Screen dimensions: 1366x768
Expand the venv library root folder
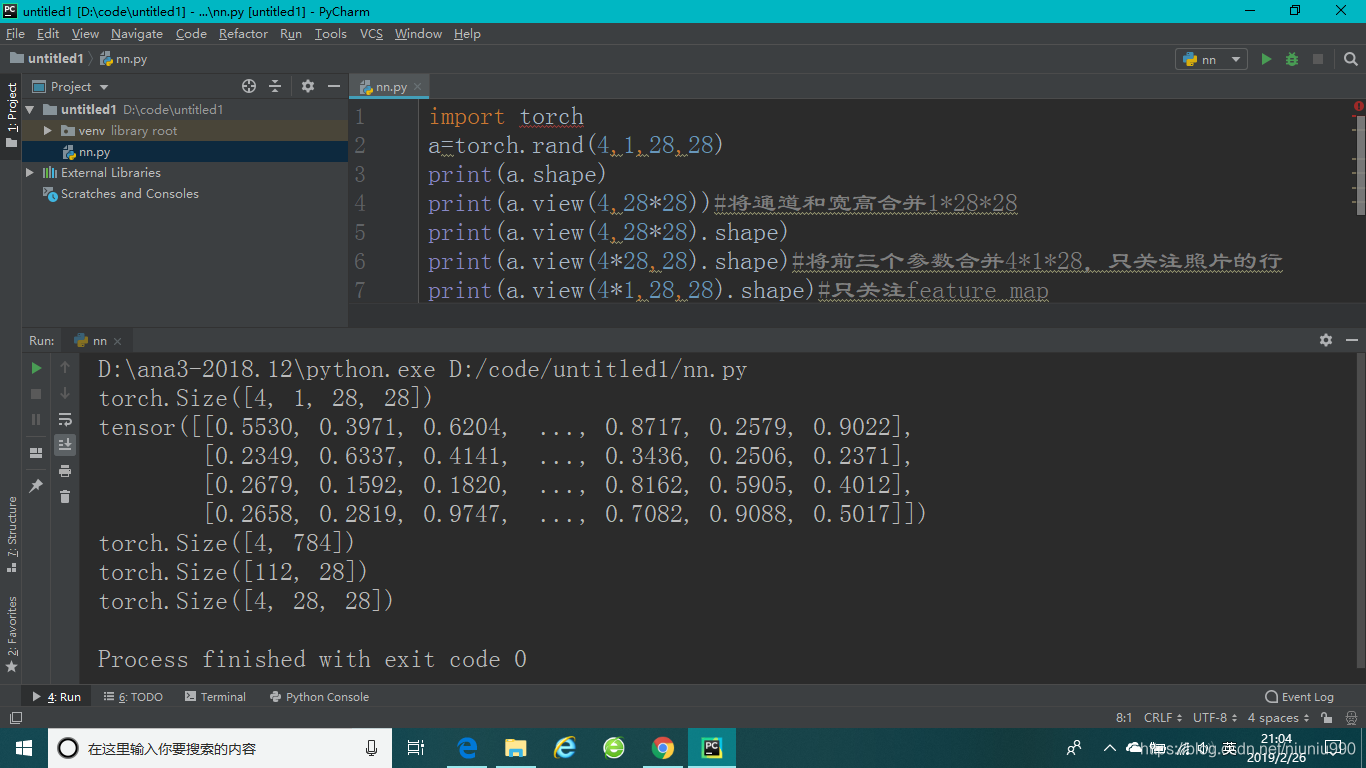(47, 131)
